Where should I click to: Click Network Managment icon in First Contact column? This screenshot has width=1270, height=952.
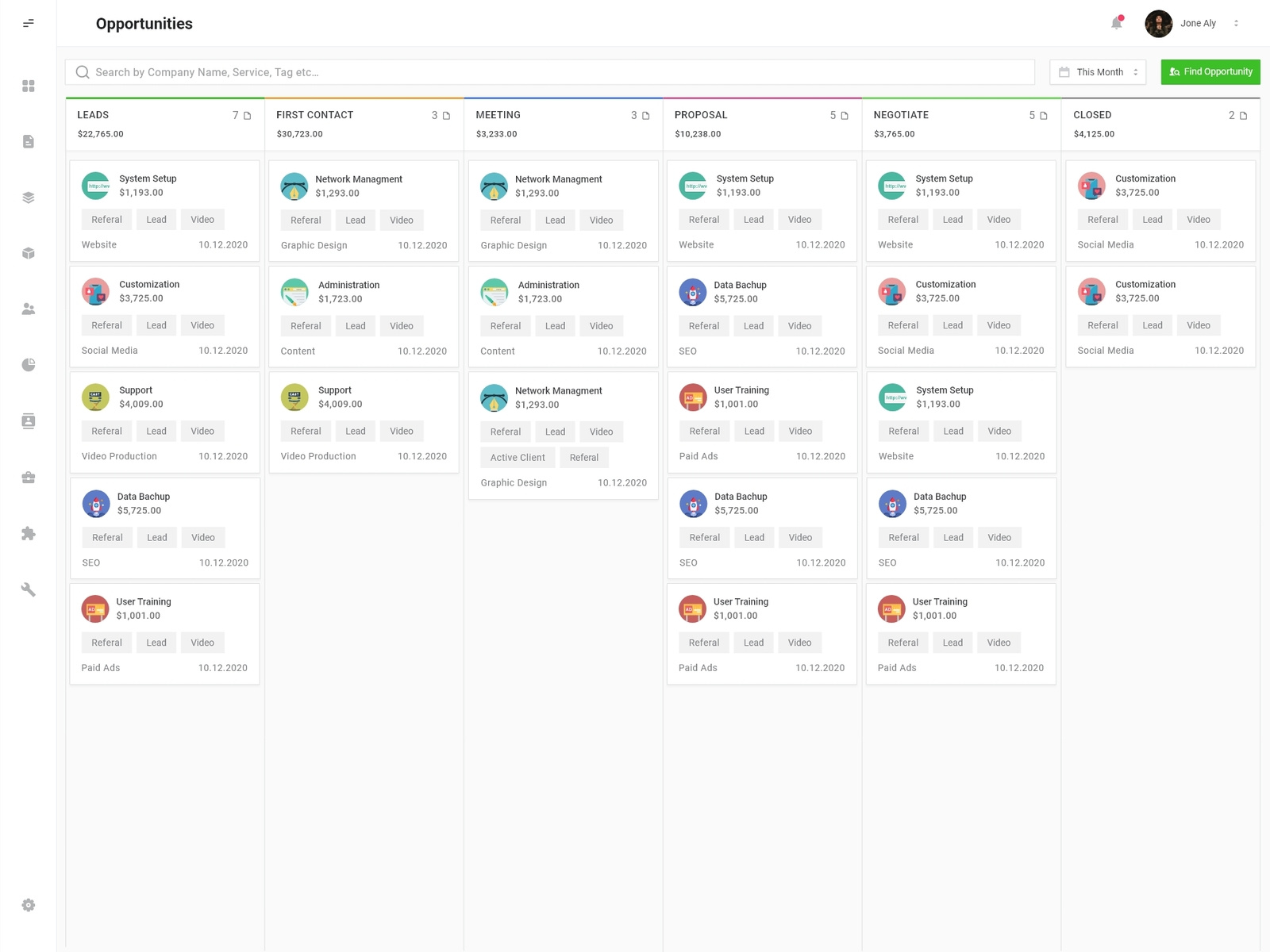294,186
